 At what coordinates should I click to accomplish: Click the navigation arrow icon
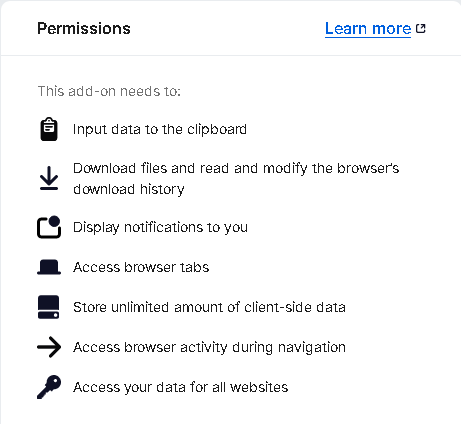[x=49, y=347]
